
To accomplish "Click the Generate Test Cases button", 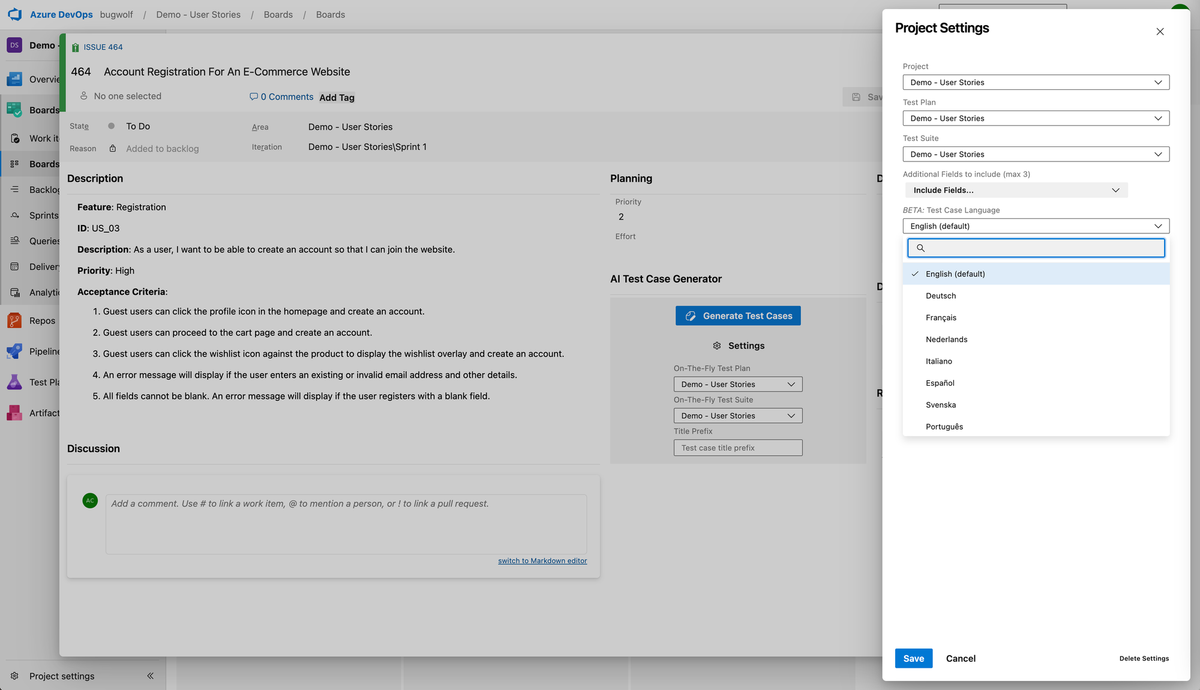I will pos(738,315).
